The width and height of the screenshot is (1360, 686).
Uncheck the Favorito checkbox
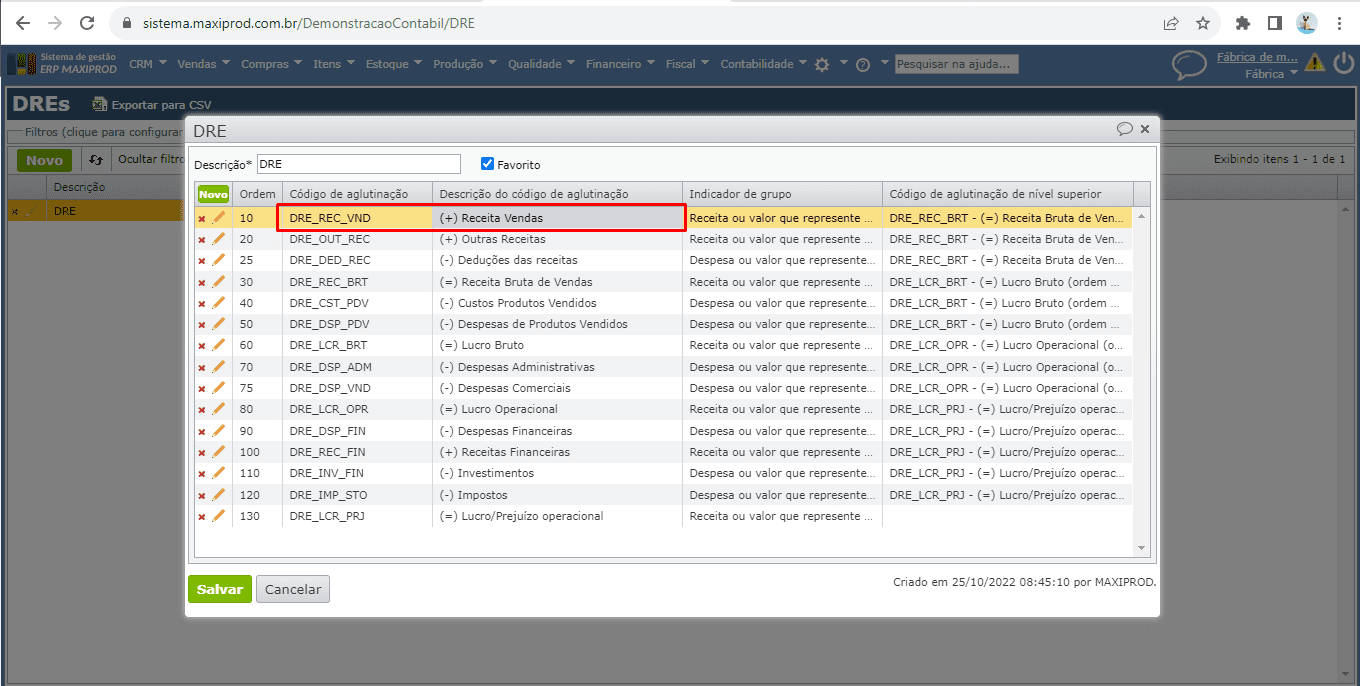click(x=488, y=164)
